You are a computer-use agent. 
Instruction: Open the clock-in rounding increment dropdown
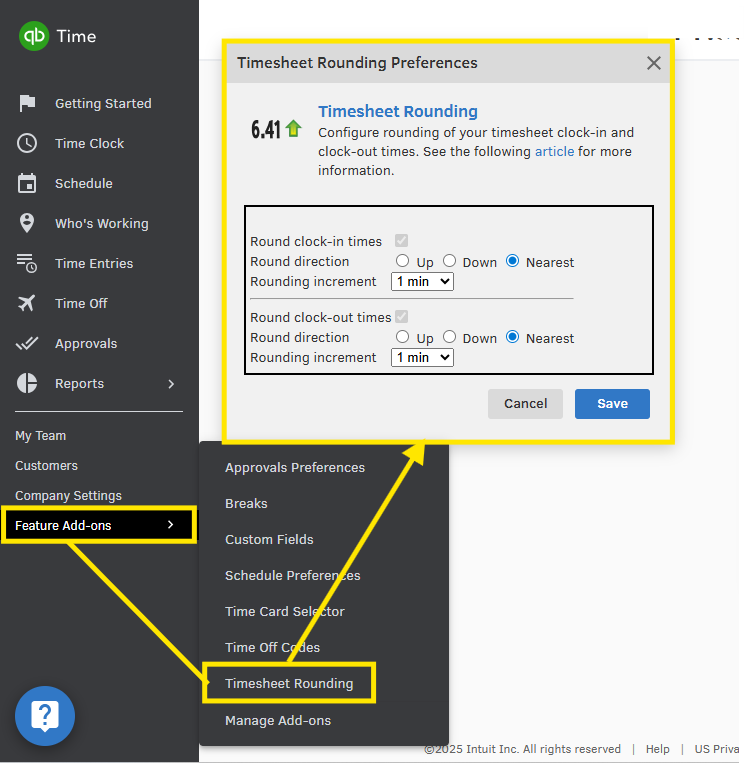422,282
